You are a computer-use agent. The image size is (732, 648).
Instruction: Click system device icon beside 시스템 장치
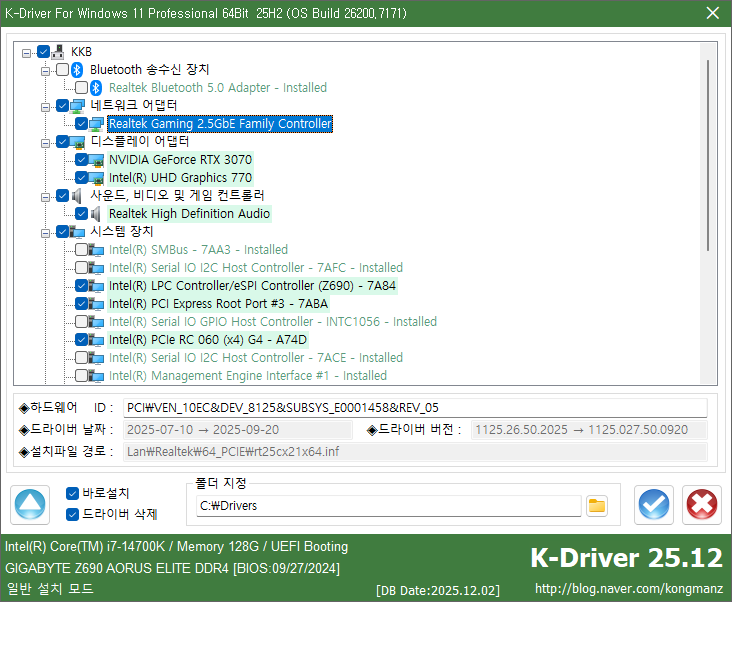(77, 232)
